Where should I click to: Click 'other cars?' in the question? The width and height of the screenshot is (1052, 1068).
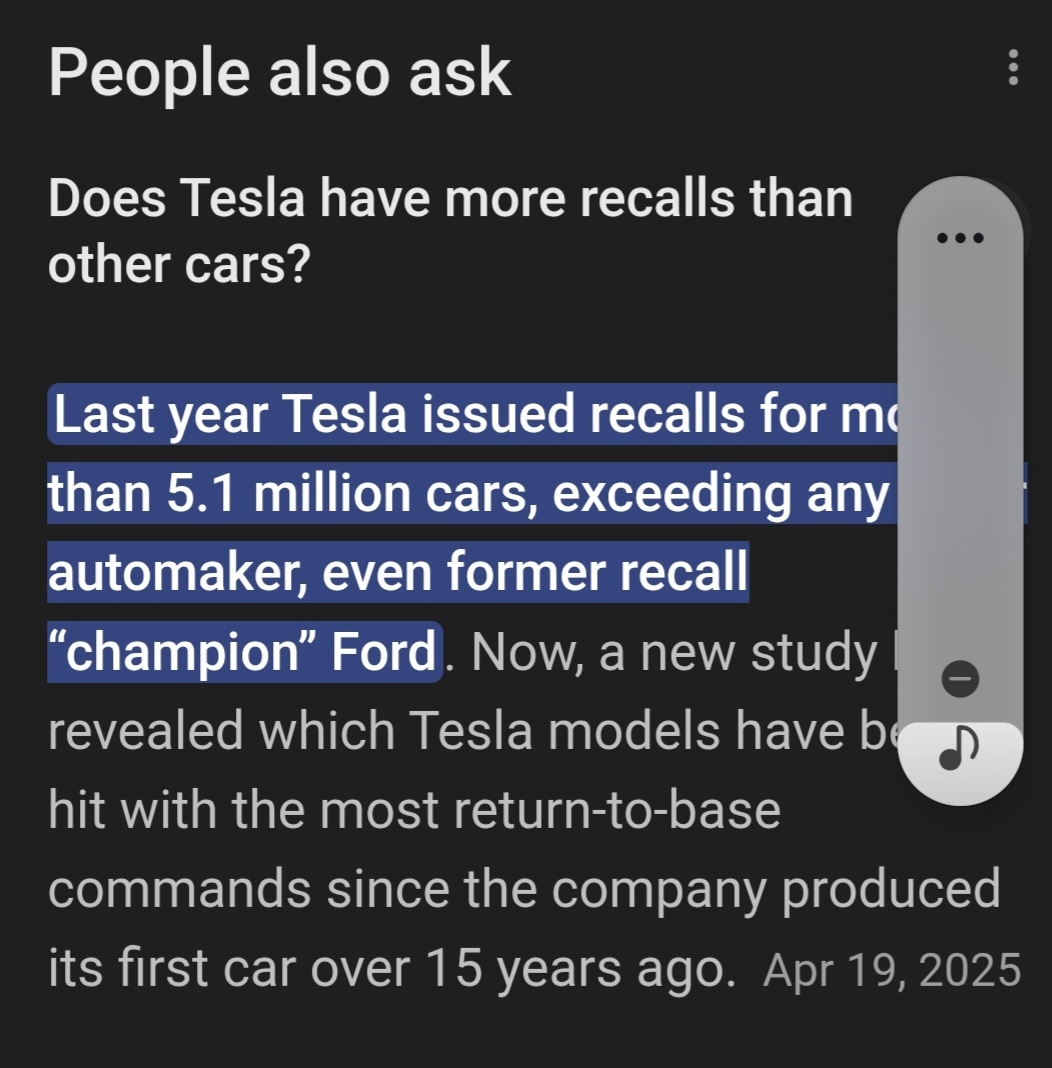(178, 265)
